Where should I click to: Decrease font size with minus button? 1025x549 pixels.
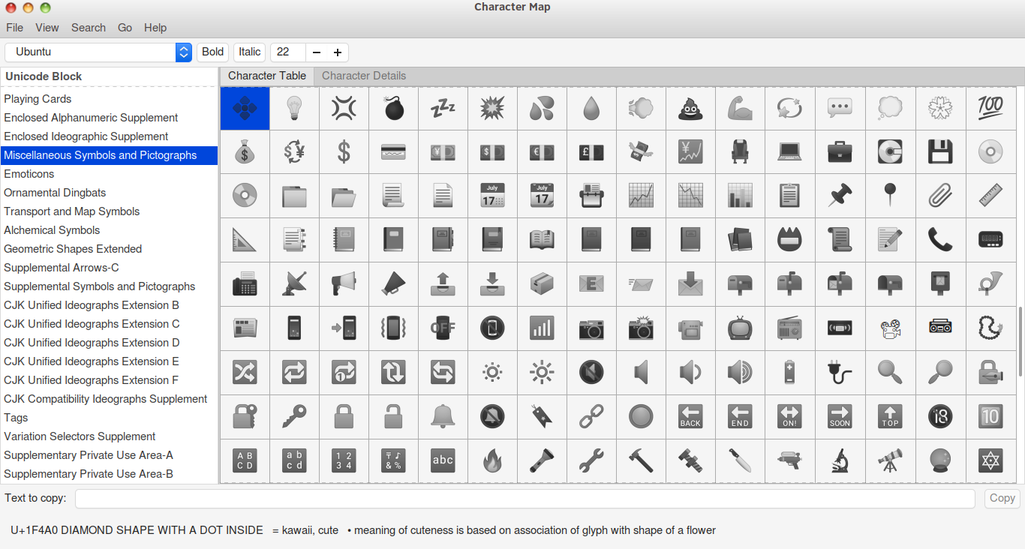pos(316,52)
